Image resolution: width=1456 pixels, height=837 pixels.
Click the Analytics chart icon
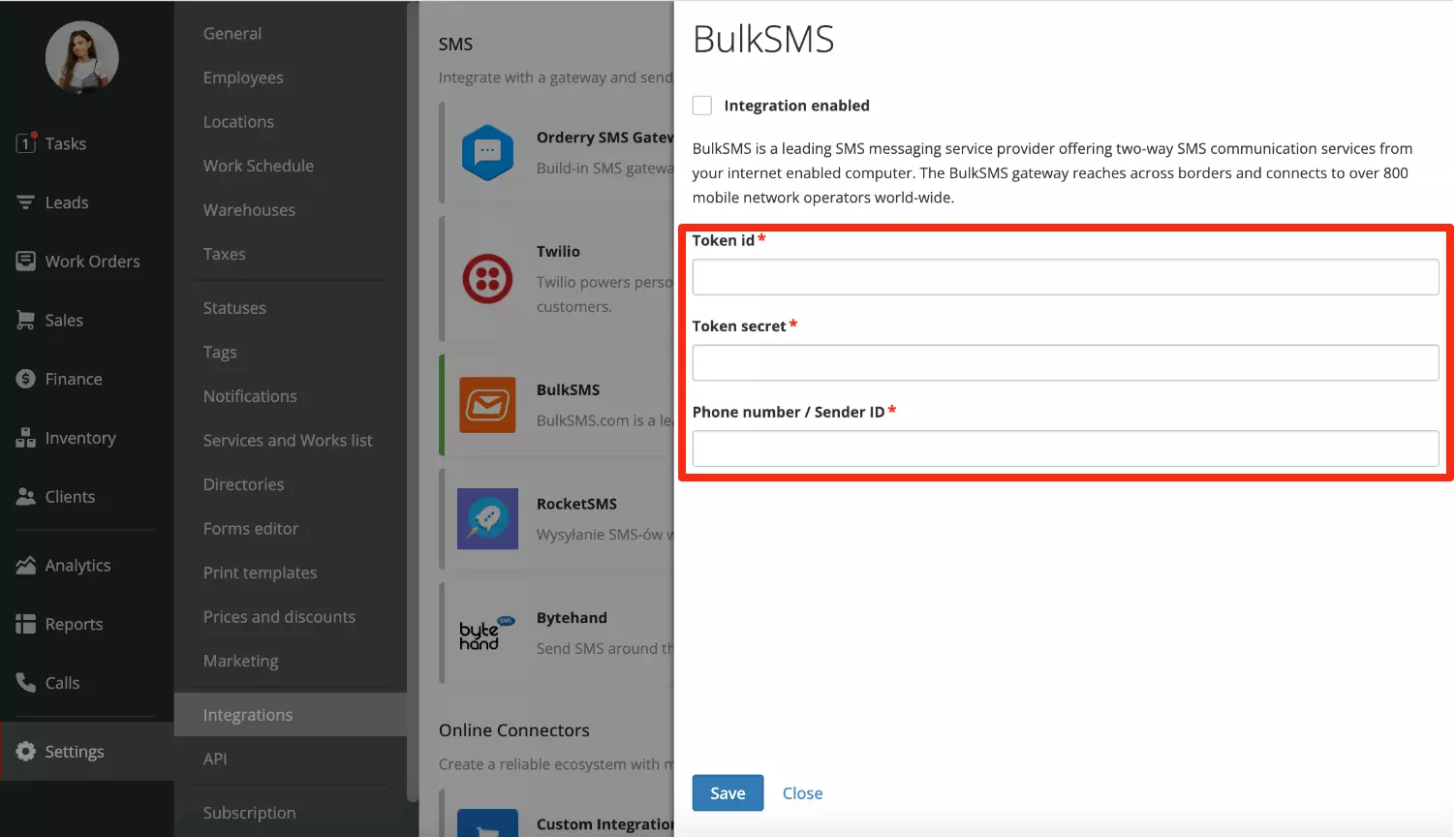[x=26, y=565]
